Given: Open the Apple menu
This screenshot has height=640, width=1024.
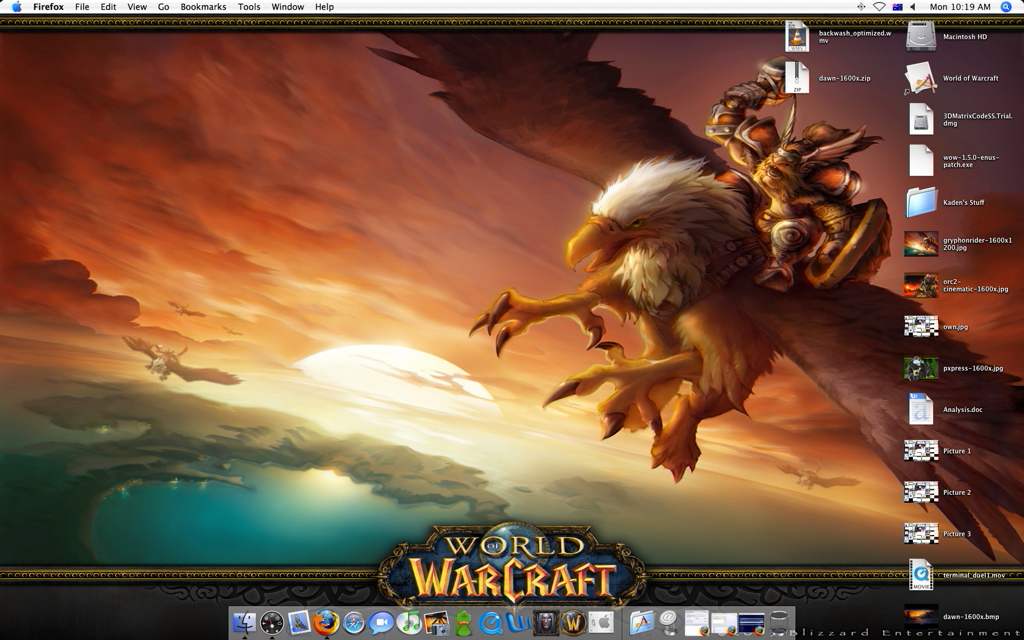Looking at the screenshot, I should pos(16,7).
